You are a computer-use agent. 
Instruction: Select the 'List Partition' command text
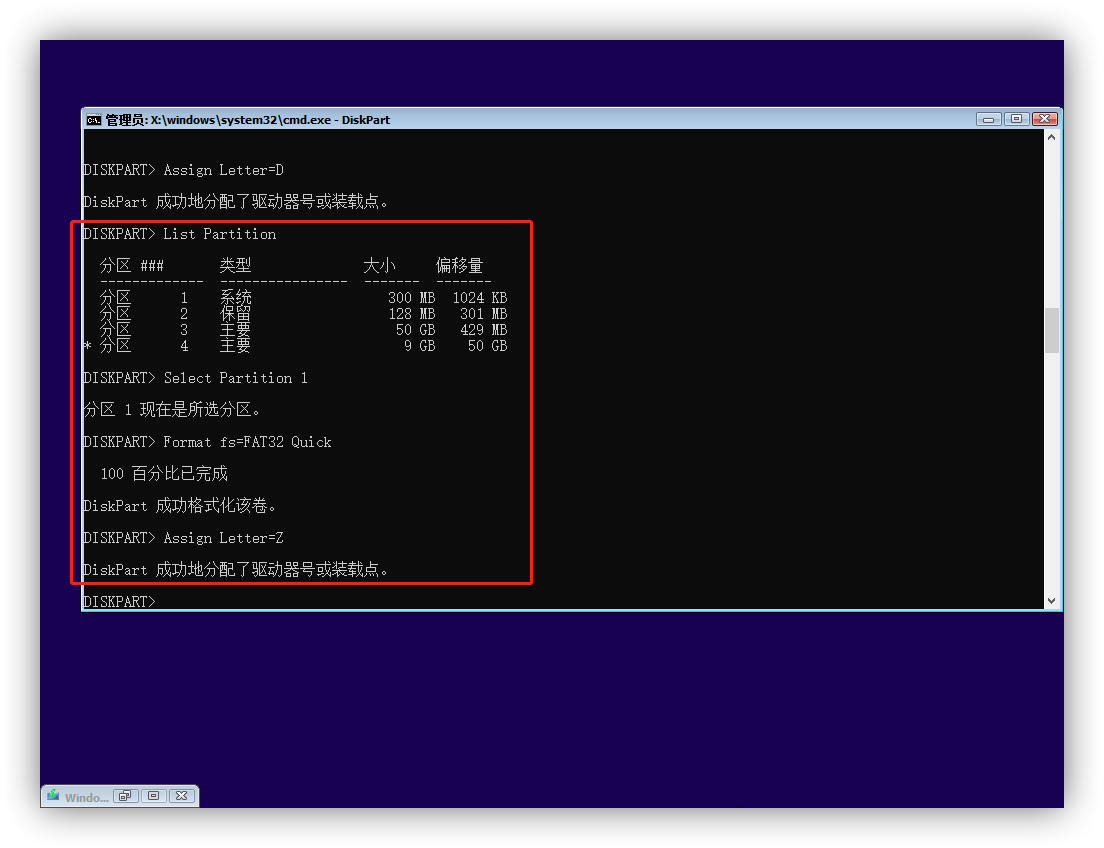220,233
